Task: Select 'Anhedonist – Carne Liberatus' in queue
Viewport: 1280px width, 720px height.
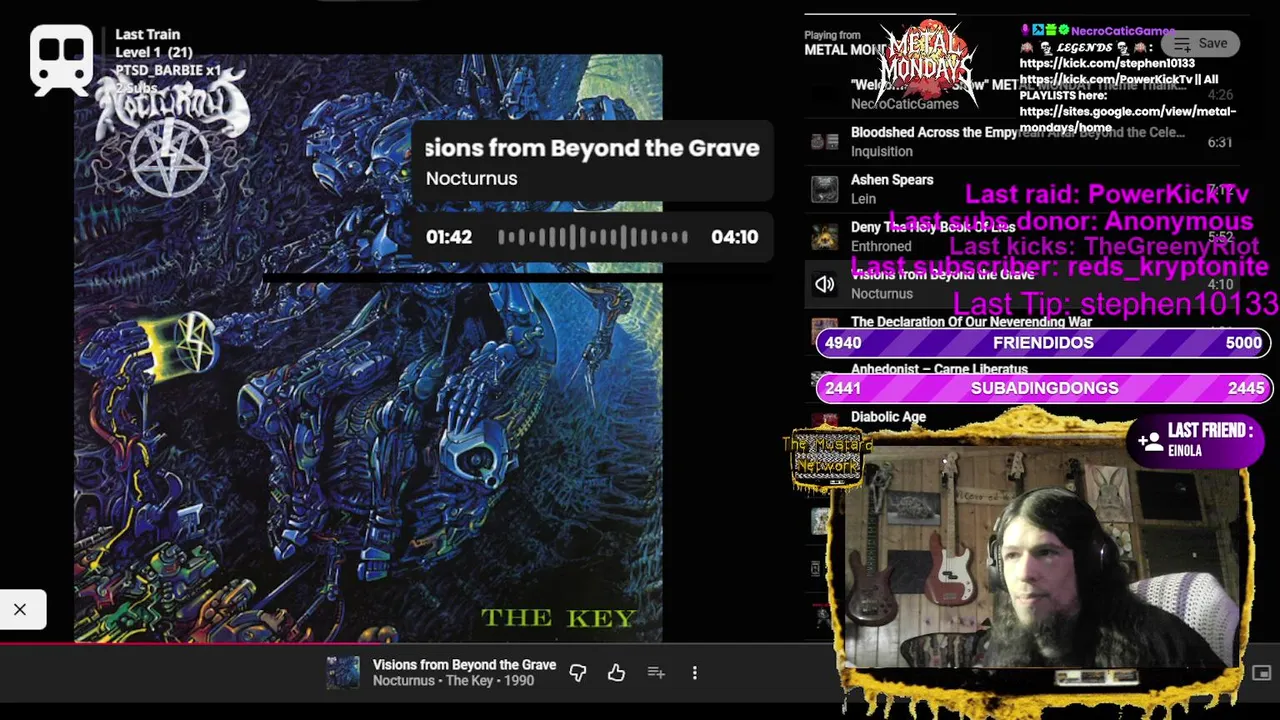Action: click(x=939, y=369)
